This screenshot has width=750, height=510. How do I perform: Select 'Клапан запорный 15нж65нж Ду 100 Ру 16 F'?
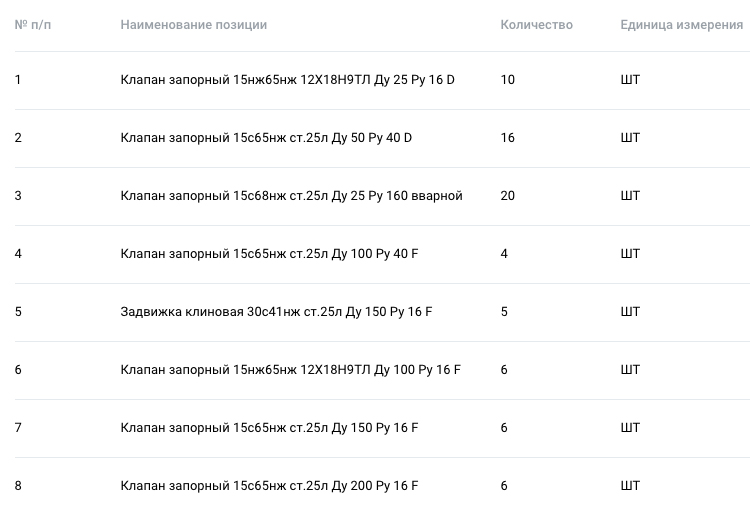(290, 370)
